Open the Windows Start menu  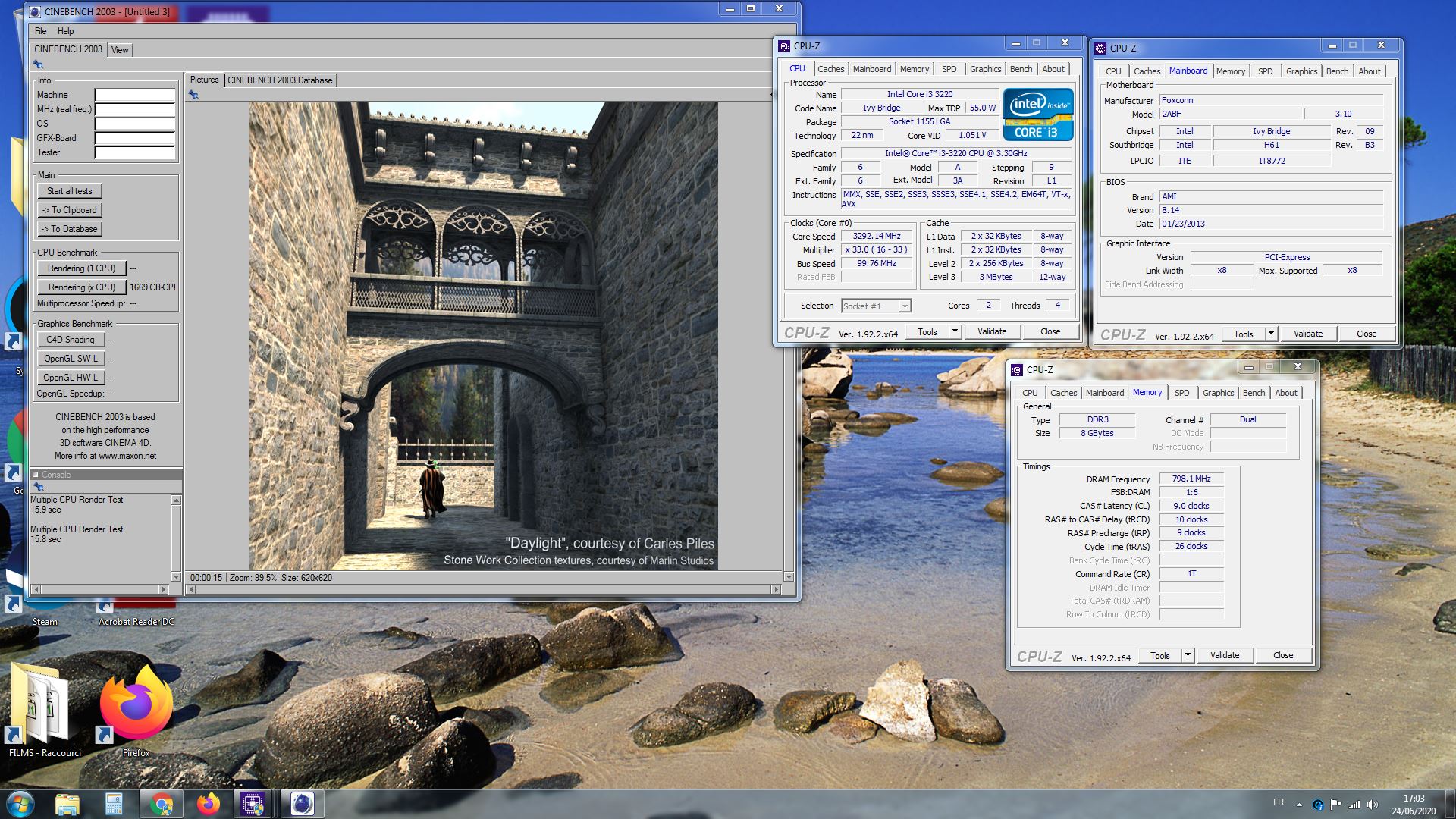[x=20, y=804]
